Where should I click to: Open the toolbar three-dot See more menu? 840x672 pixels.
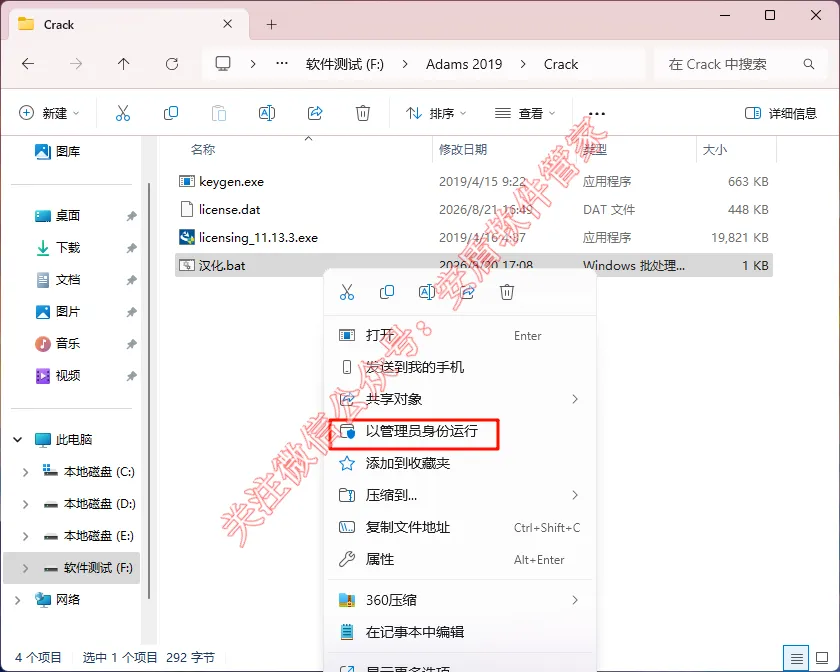pos(597,114)
